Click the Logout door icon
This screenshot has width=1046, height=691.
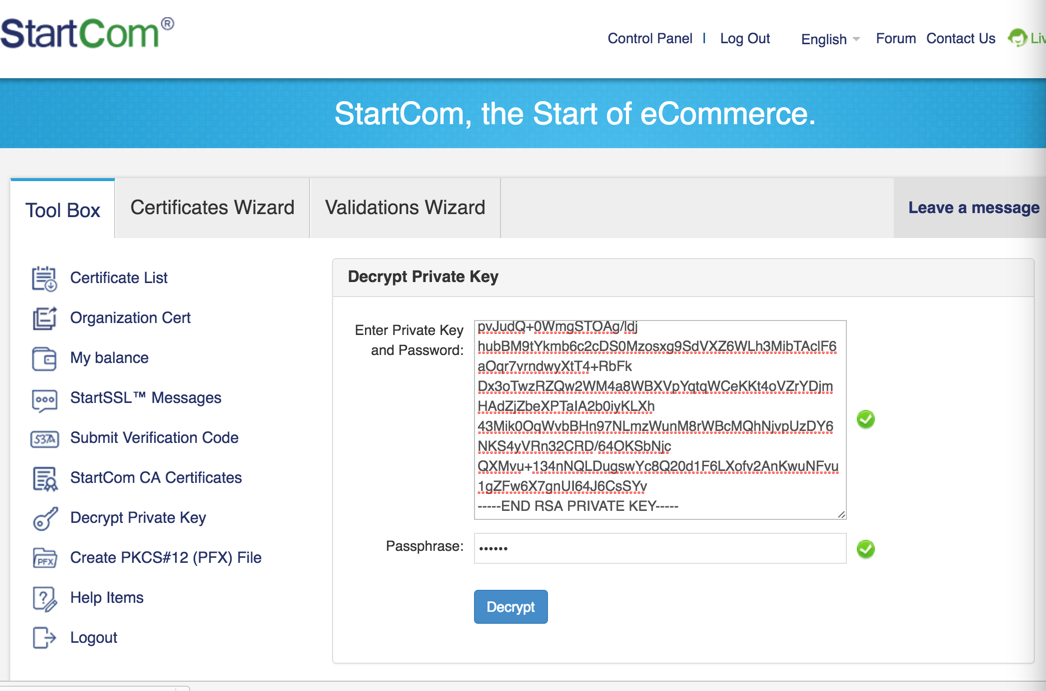click(45, 638)
